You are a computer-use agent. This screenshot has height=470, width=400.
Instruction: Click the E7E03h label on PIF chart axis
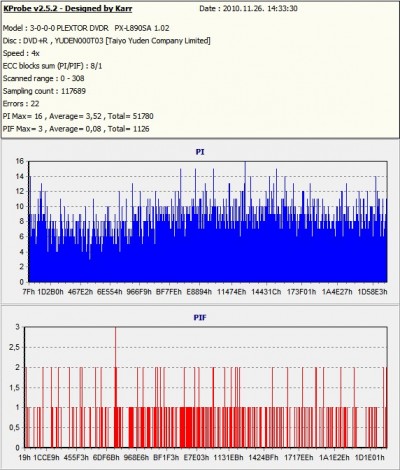click(197, 457)
